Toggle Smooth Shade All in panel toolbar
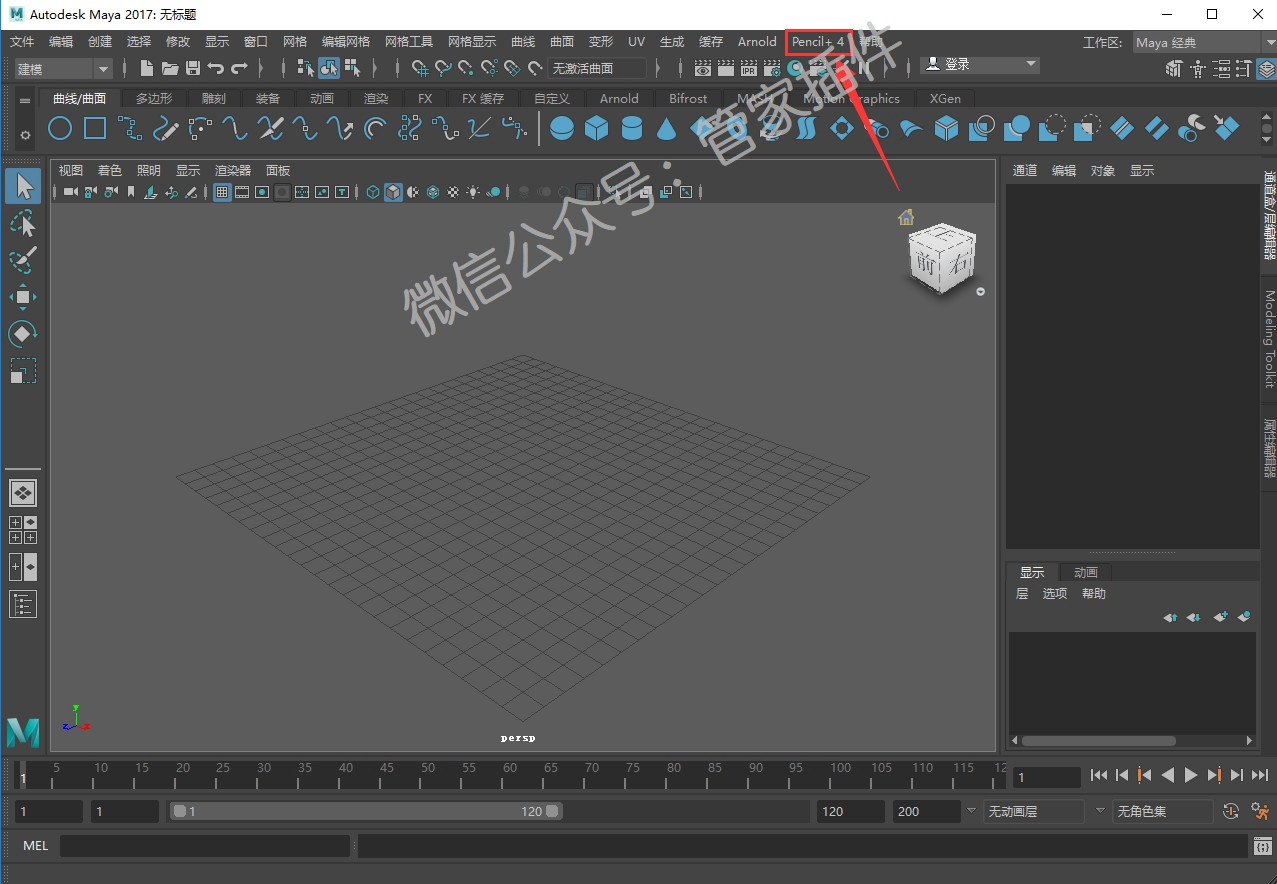1277x884 pixels. coord(394,192)
